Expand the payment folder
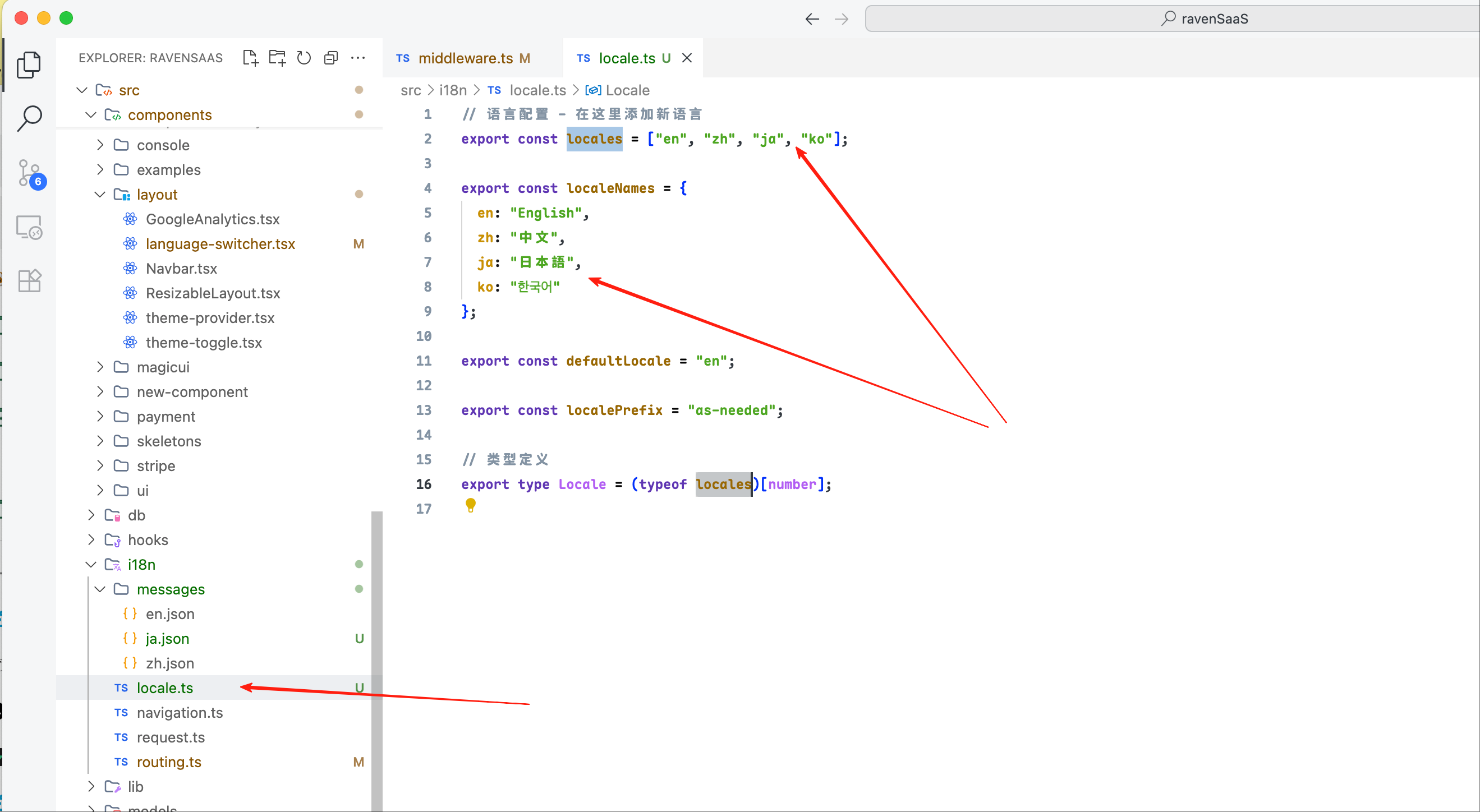The width and height of the screenshot is (1480, 812). click(x=100, y=416)
